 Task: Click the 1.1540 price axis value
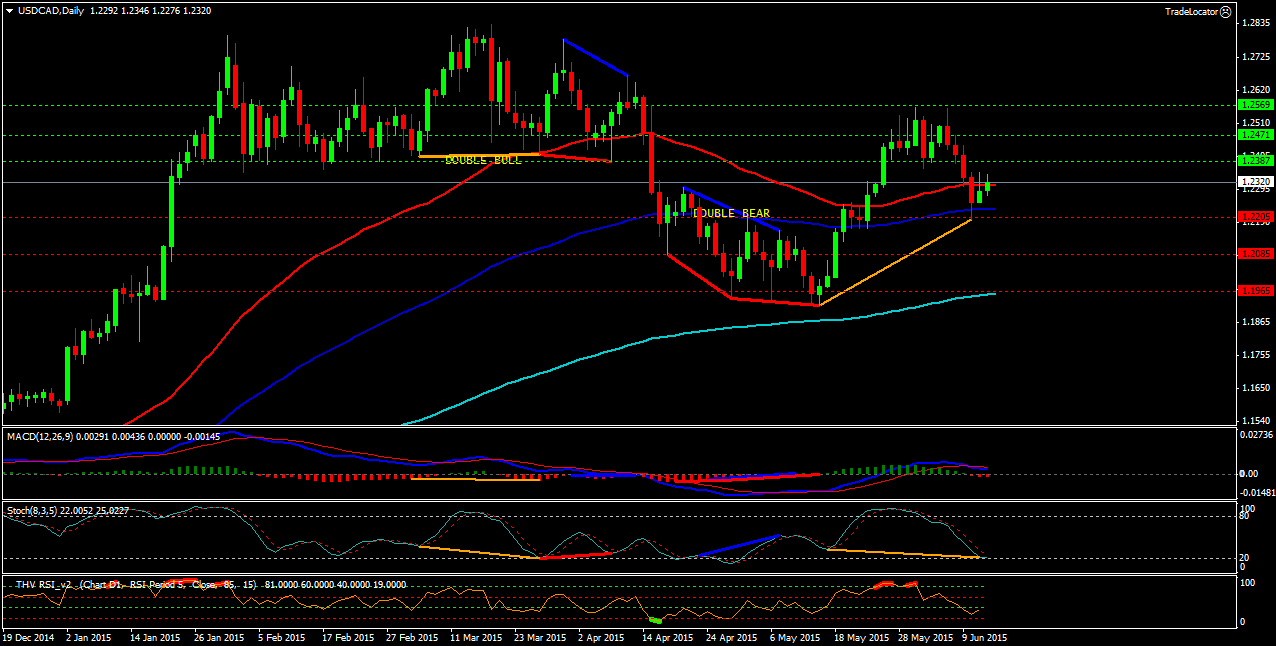coord(1255,421)
